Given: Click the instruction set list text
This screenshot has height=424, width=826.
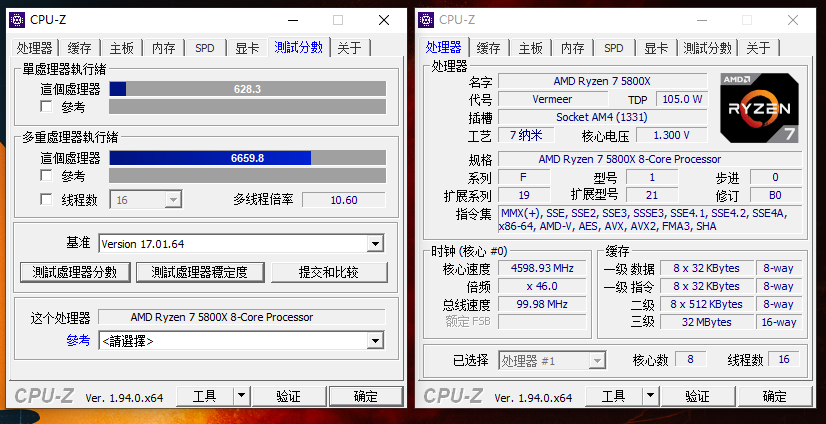Looking at the screenshot, I should [650, 220].
